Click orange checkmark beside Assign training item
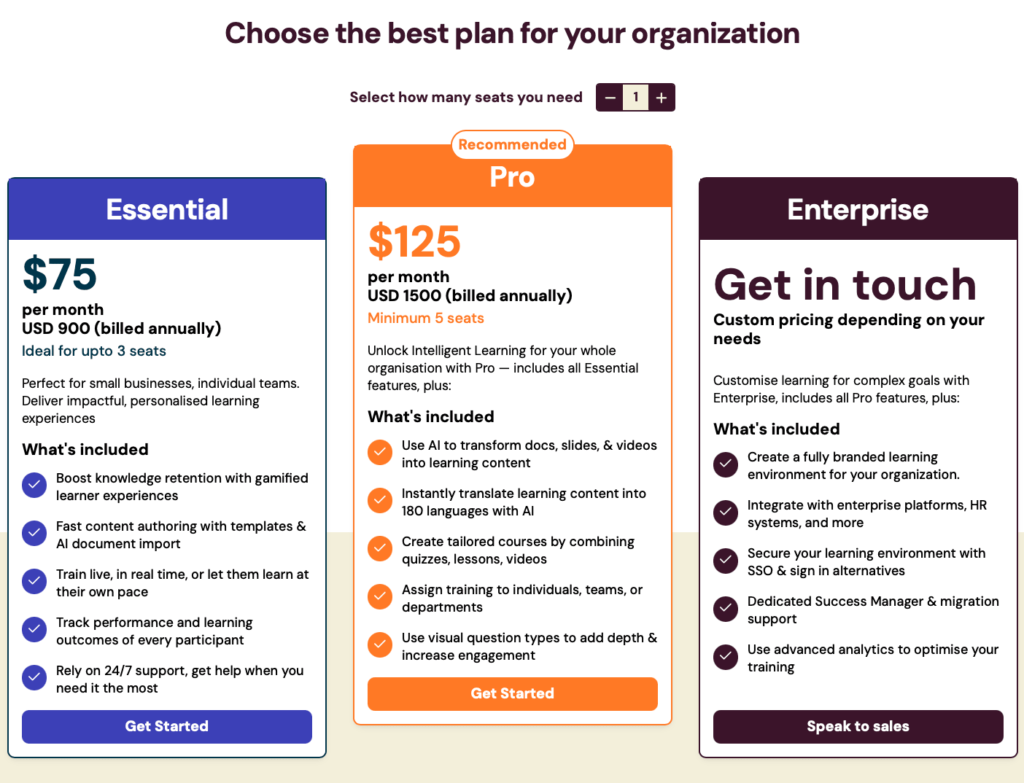Viewport: 1024px width, 783px height. [379, 596]
